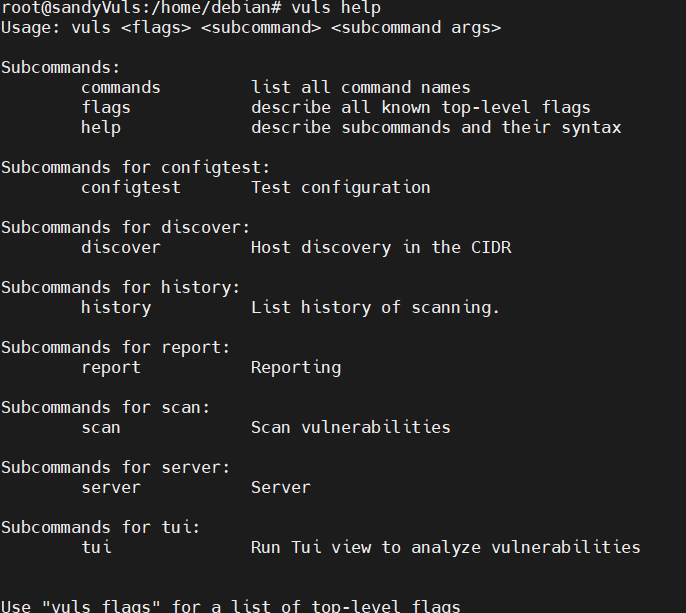Click the 'commands' subcommand name
This screenshot has height=613, width=686.
click(120, 88)
